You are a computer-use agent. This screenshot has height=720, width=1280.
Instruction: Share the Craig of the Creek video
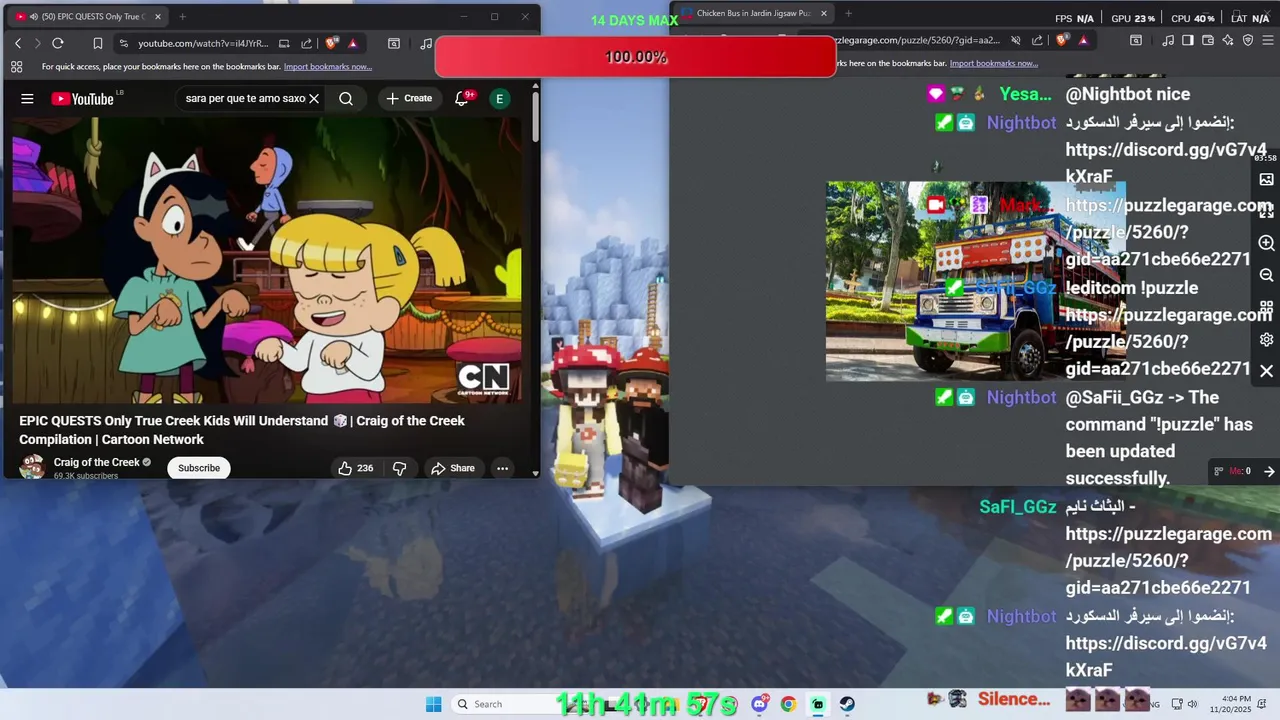coord(452,468)
